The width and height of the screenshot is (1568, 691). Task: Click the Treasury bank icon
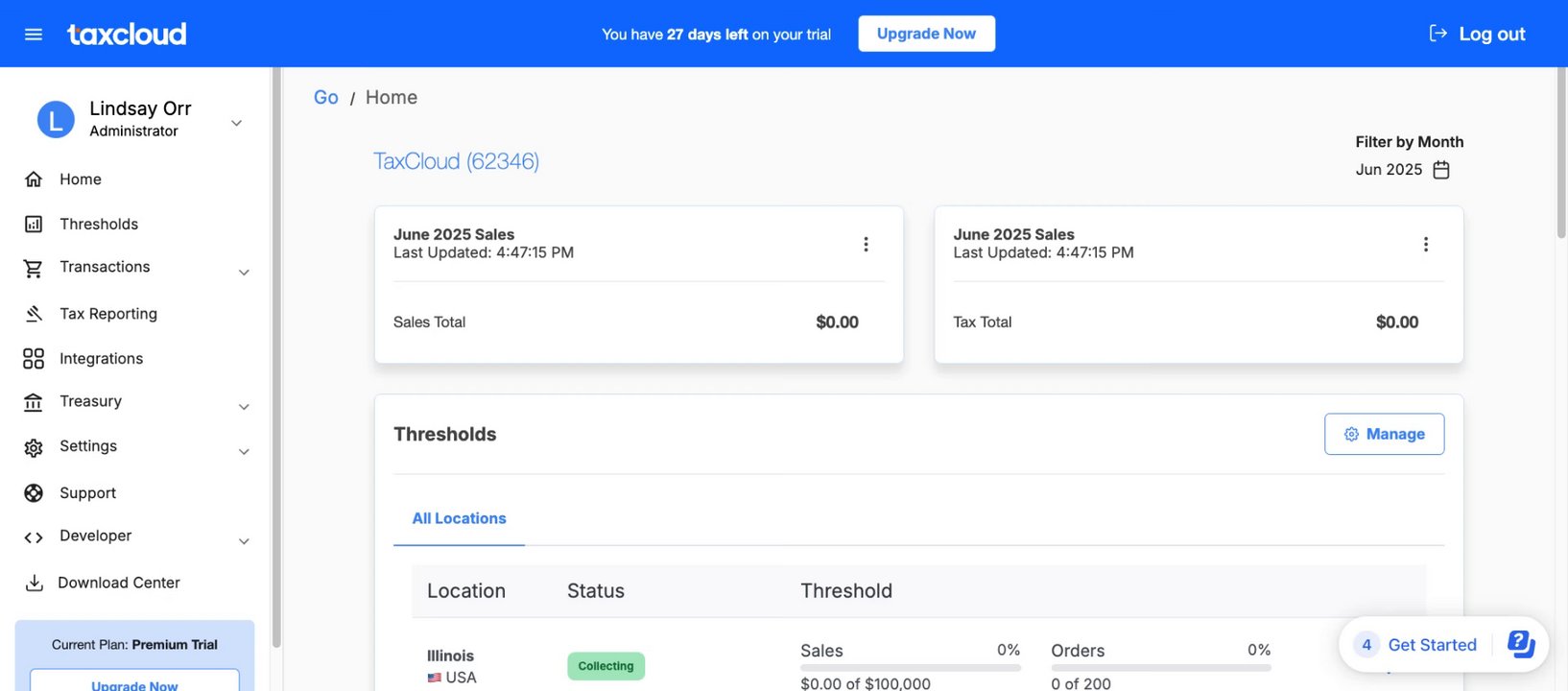[x=34, y=402]
